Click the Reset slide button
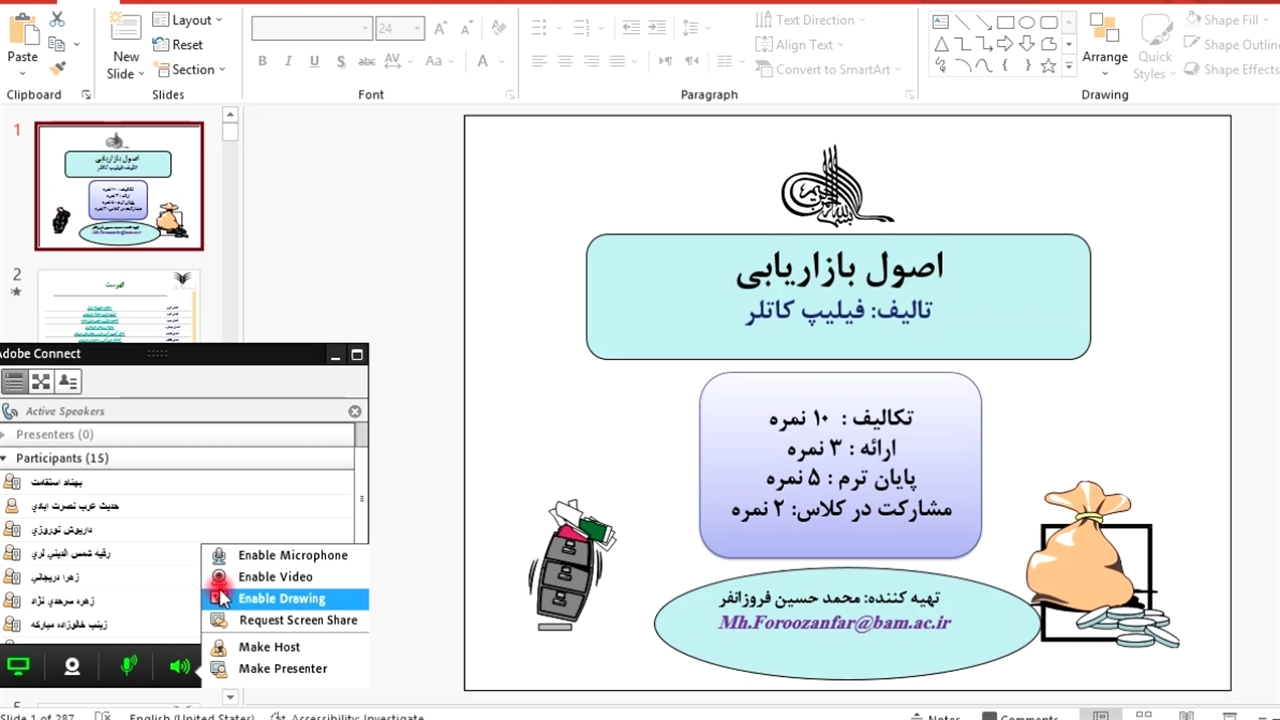The height and width of the screenshot is (720, 1280). [178, 45]
